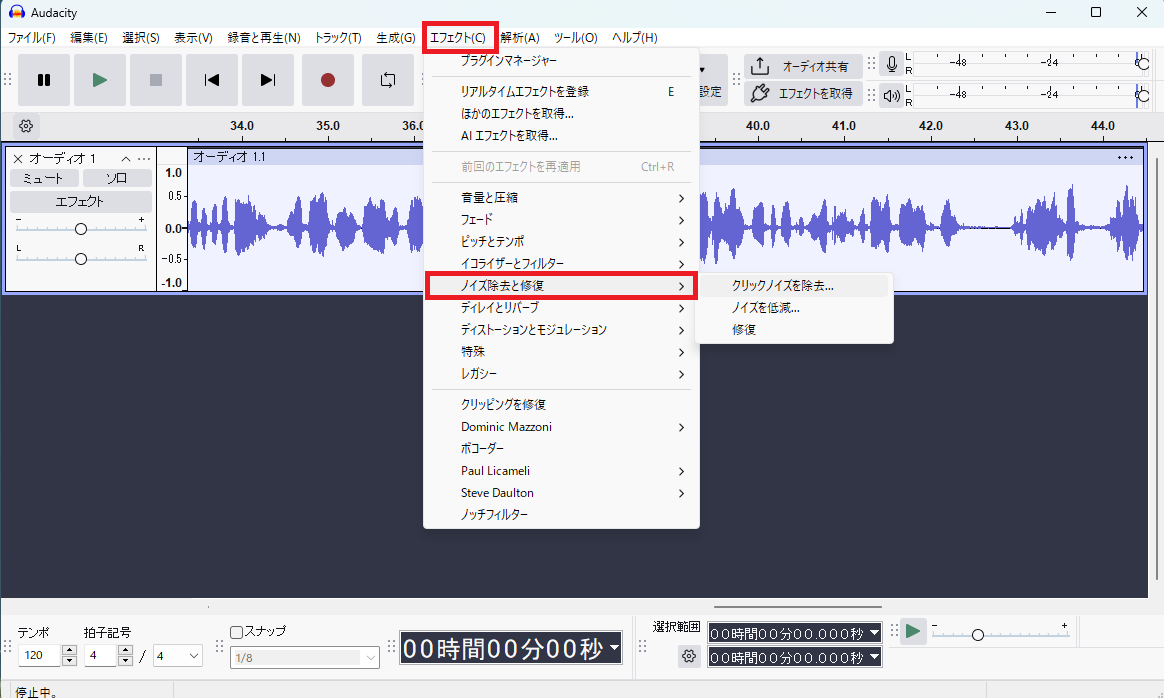Open selection end time format dropdown
The height and width of the screenshot is (698, 1164).
pyautogui.click(x=874, y=656)
